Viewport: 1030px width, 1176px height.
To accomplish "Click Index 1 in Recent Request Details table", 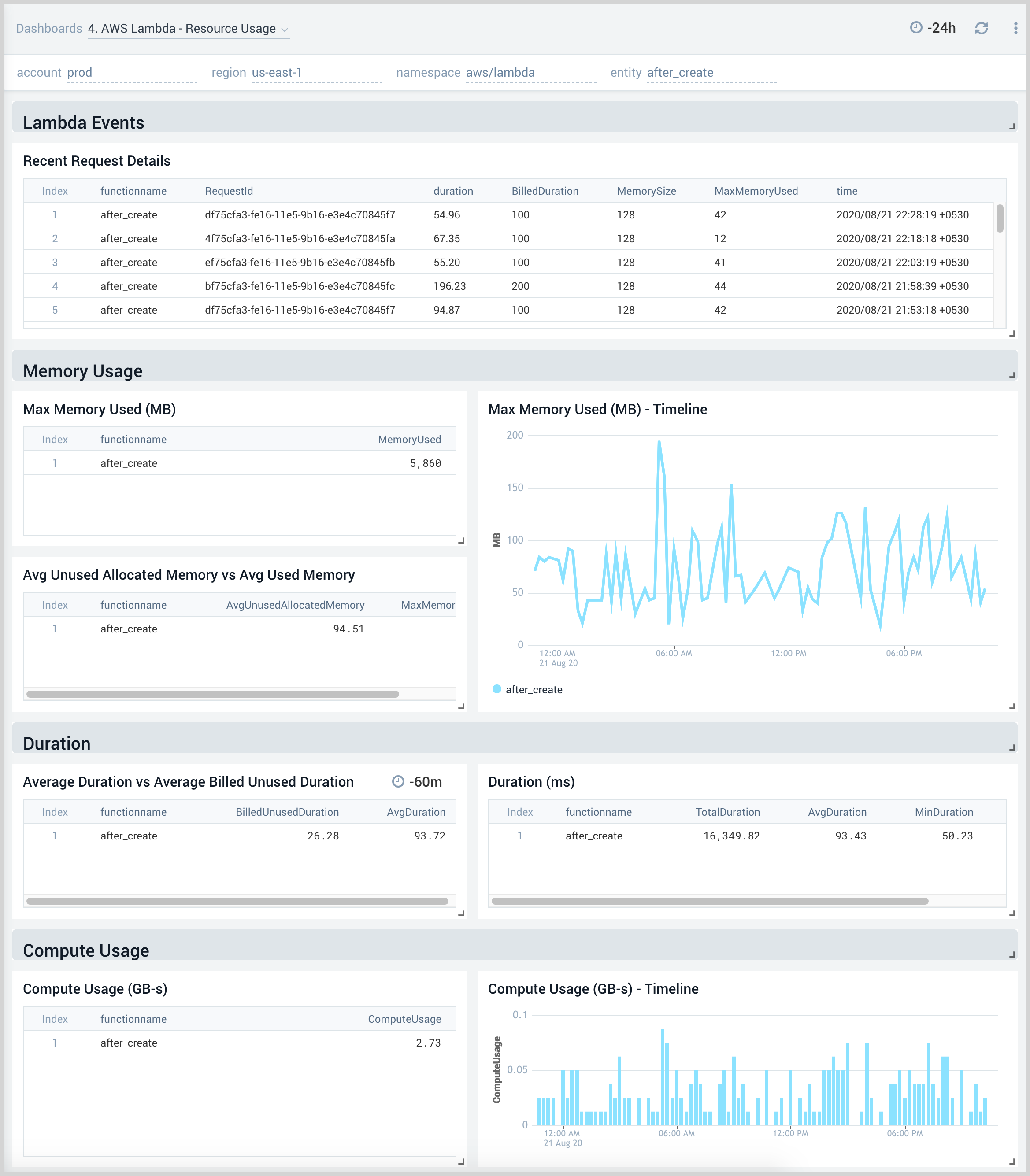I will tap(55, 215).
